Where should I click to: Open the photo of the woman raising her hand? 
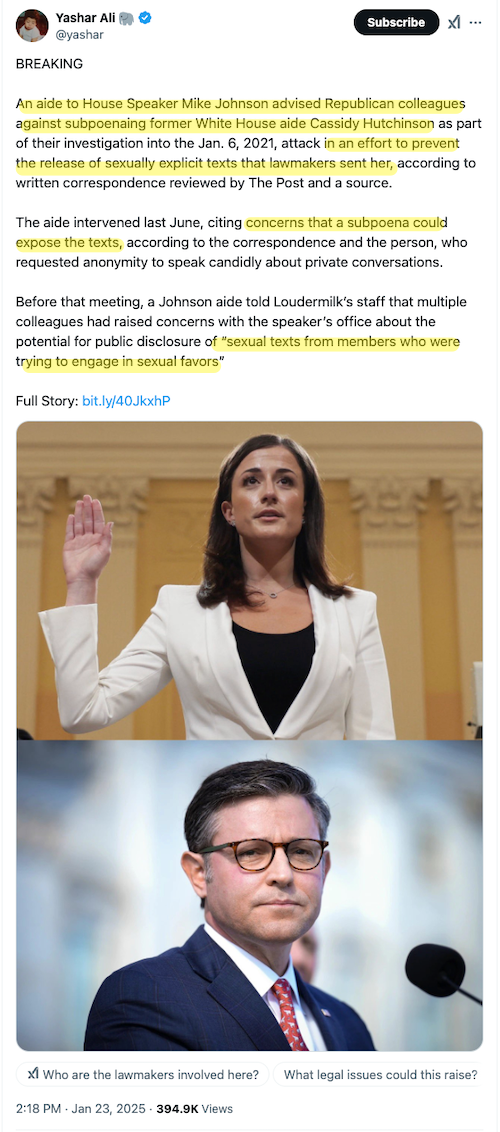point(250,580)
